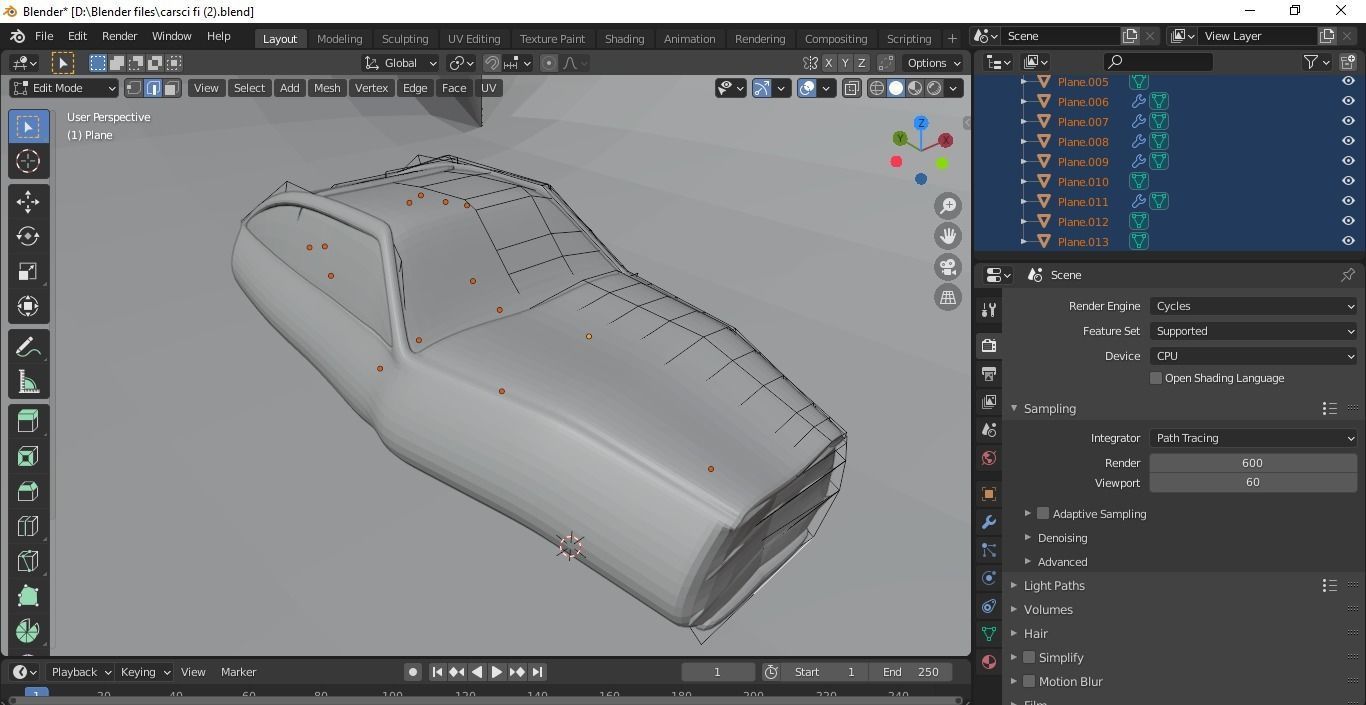
Task: Click the viewport zoom icon
Action: [x=947, y=205]
